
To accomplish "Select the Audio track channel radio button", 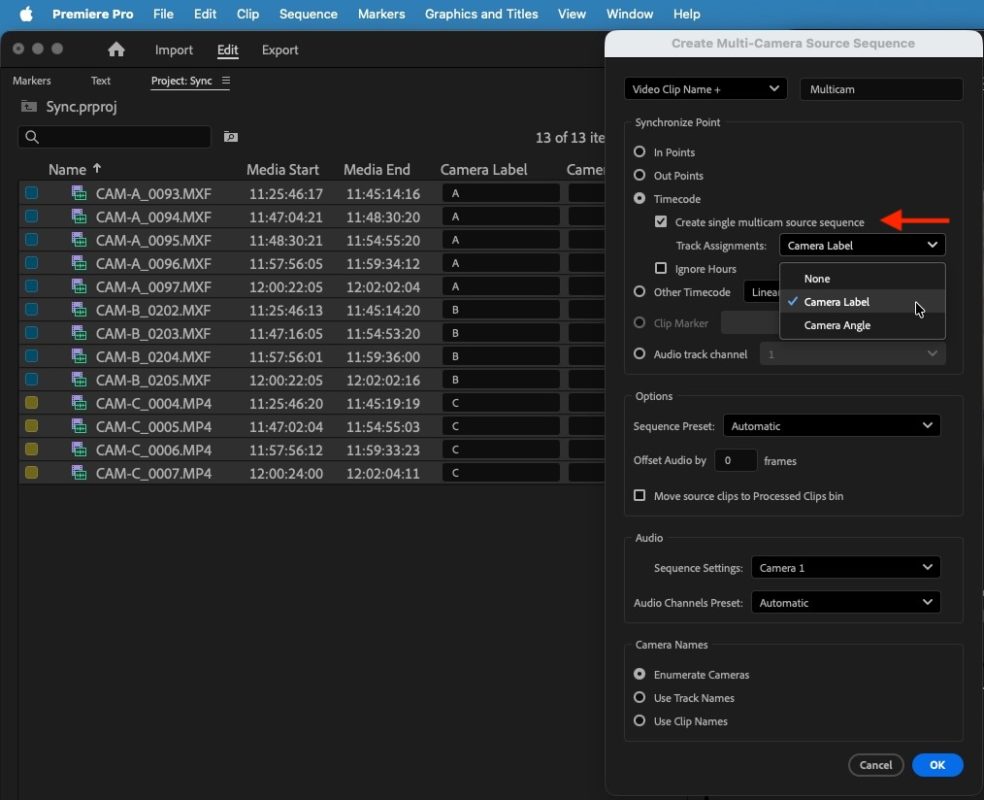I will tap(639, 354).
